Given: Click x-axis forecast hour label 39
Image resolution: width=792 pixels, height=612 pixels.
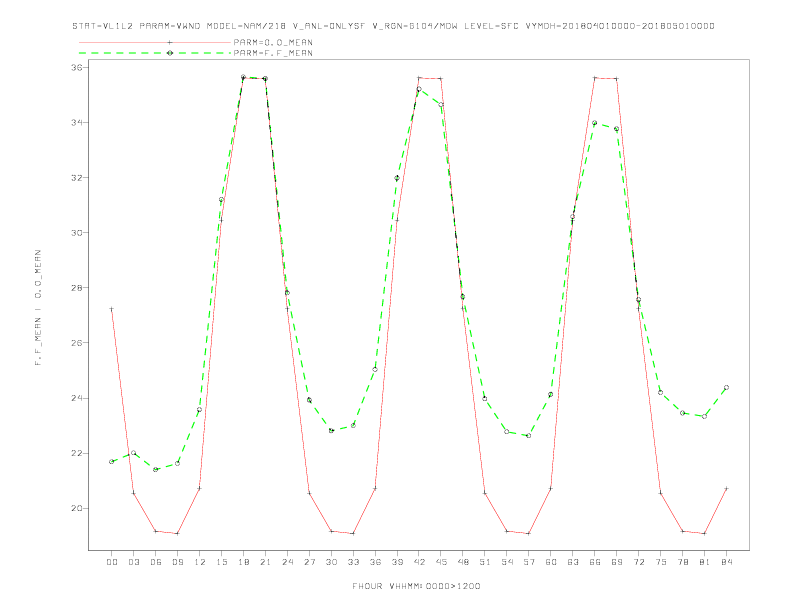Looking at the screenshot, I should pyautogui.click(x=397, y=562).
